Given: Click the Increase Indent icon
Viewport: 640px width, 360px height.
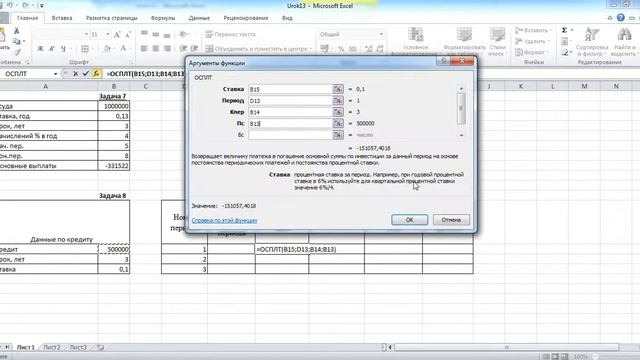Looking at the screenshot, I should 195,49.
